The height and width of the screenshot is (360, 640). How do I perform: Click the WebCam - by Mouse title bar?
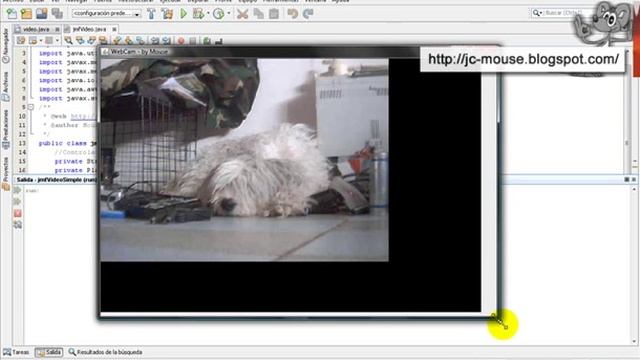tap(260, 51)
